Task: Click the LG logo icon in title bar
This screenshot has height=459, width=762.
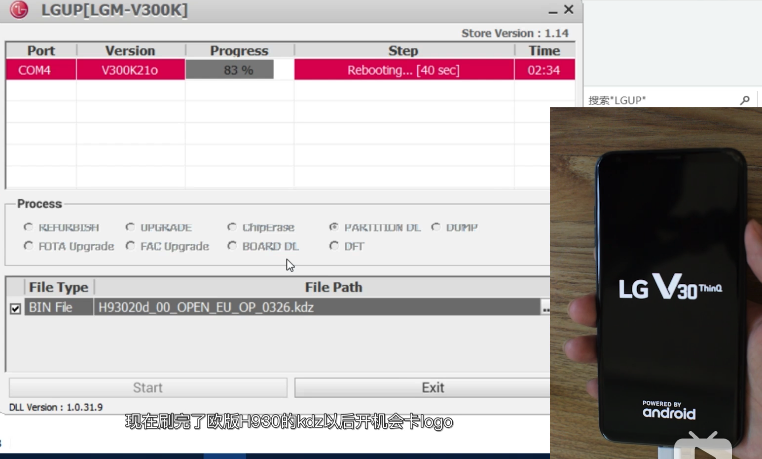Action: (x=19, y=10)
